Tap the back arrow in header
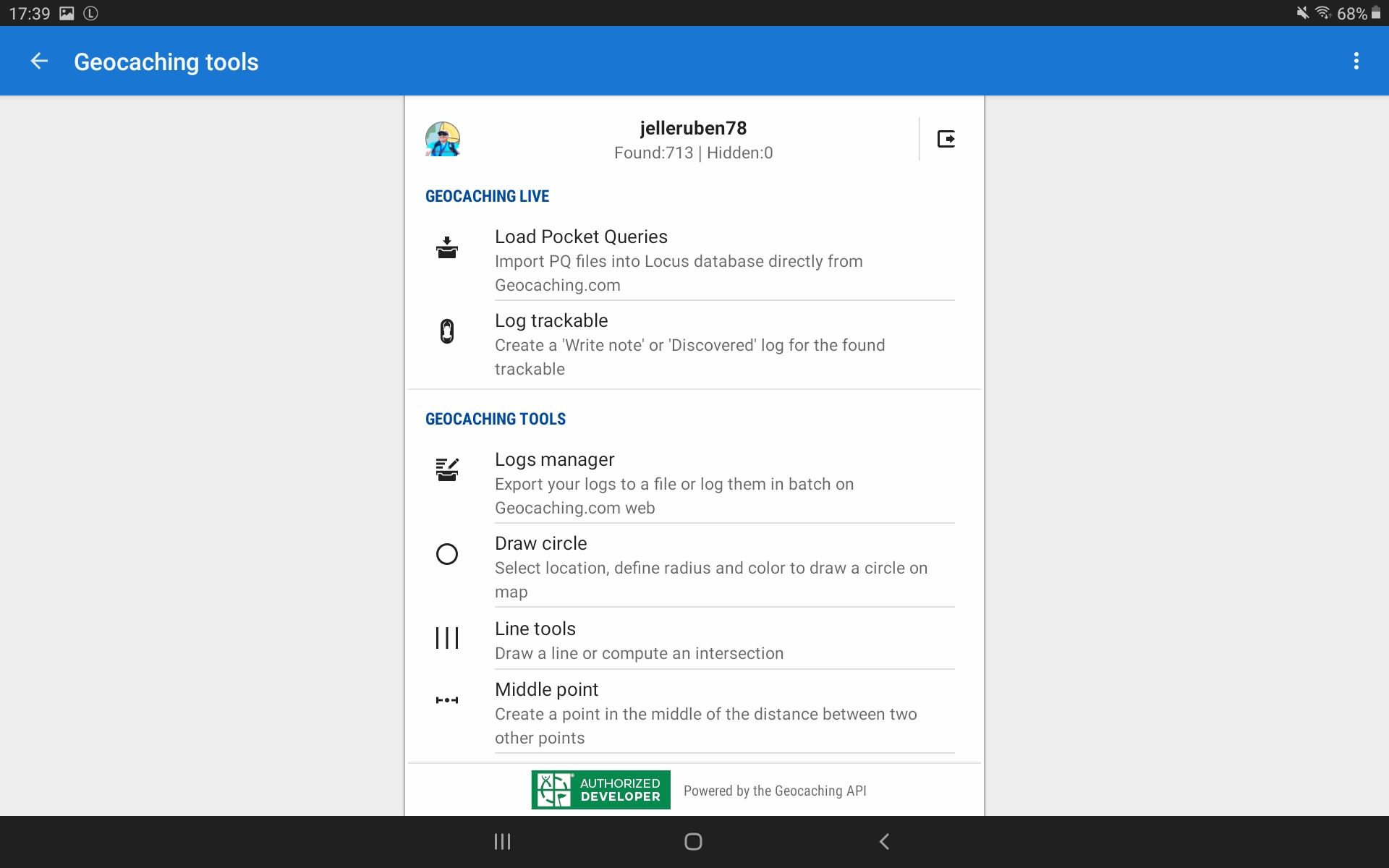Viewport: 1389px width, 868px height. pos(40,61)
